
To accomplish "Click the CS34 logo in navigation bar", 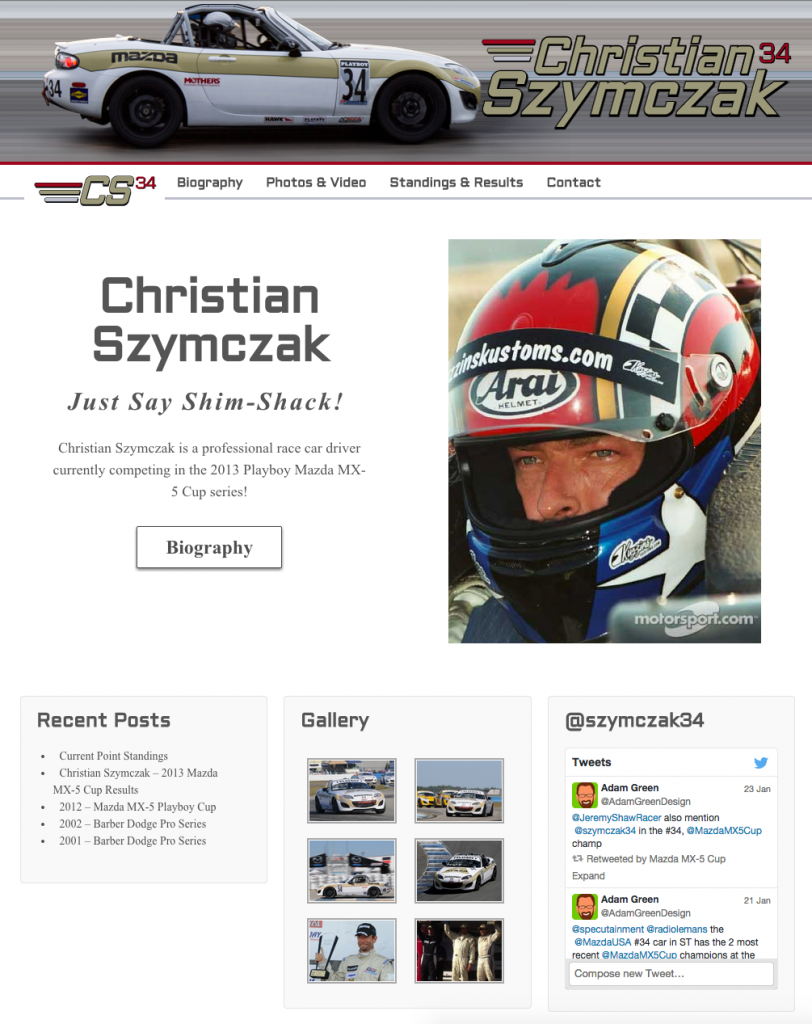I will [x=95, y=190].
